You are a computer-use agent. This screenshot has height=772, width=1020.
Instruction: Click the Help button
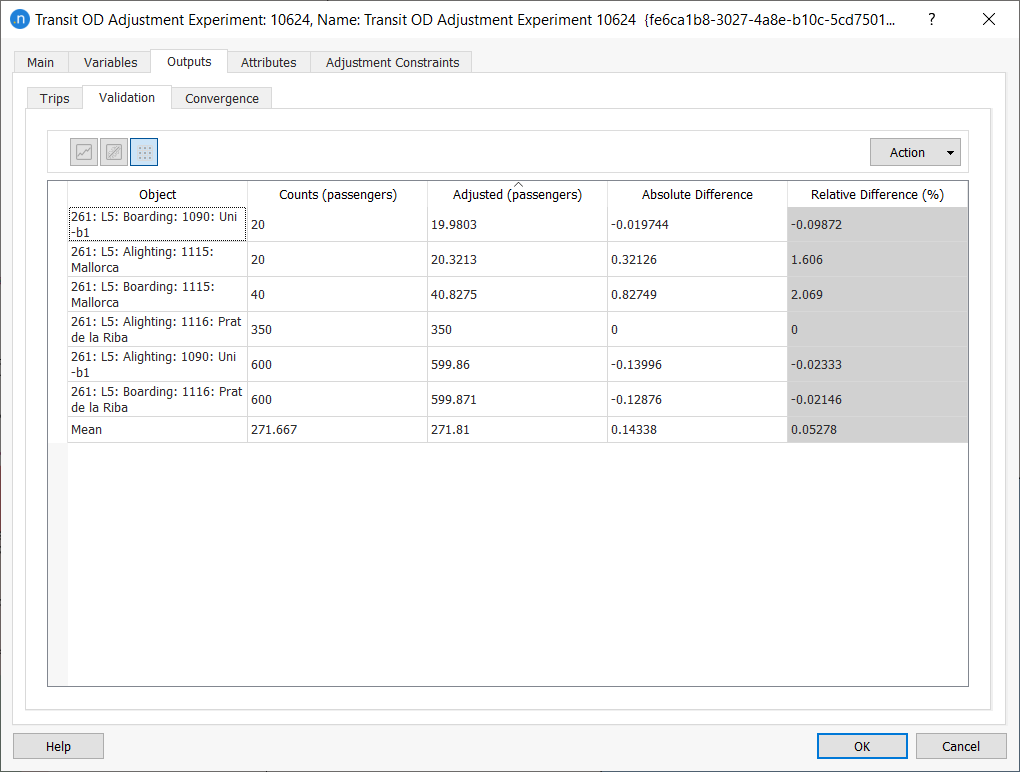[x=57, y=745]
